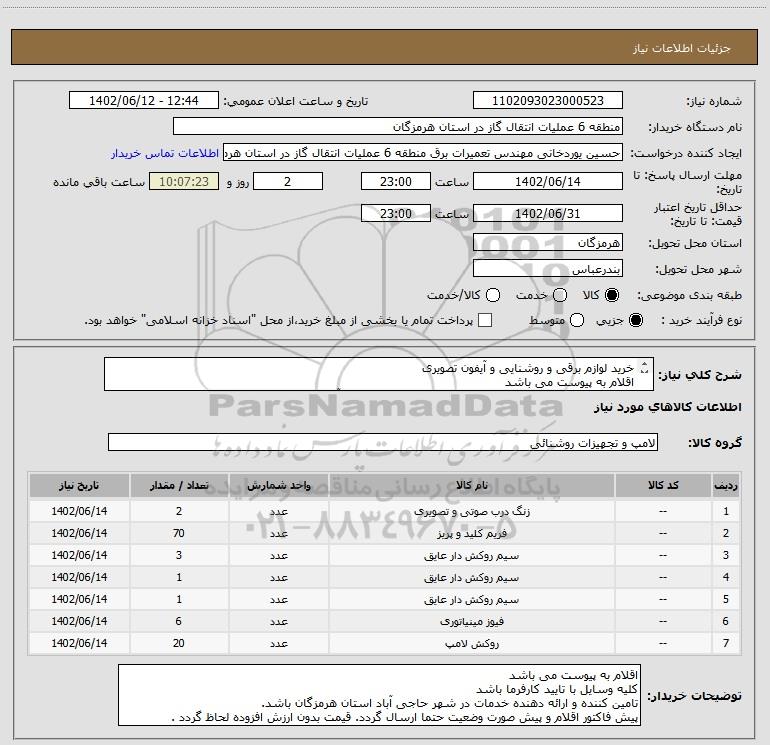Select the جزیی purchase type radio

click(x=636, y=321)
